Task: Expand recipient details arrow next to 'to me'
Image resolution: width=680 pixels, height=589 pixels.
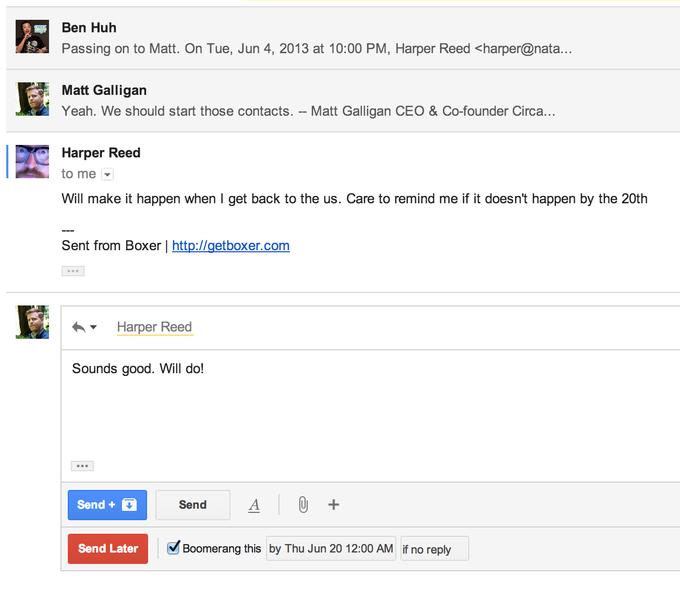Action: (x=108, y=175)
